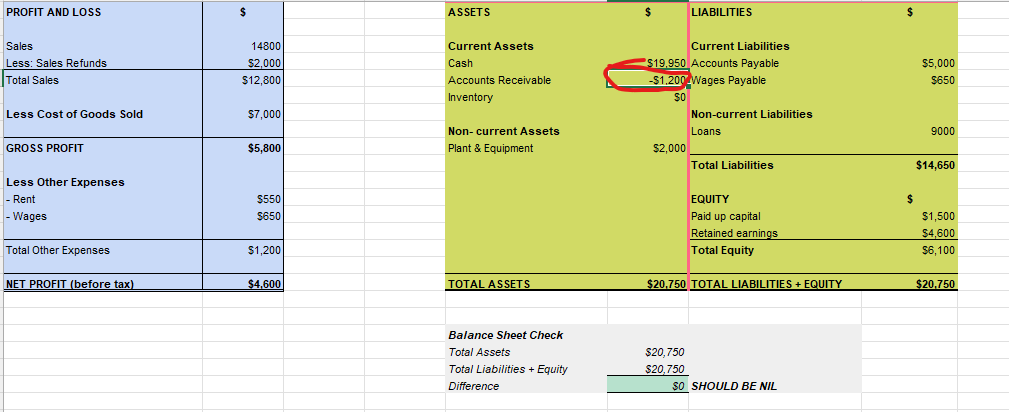Click the Paid up capital label
This screenshot has width=1009, height=412.
726,216
